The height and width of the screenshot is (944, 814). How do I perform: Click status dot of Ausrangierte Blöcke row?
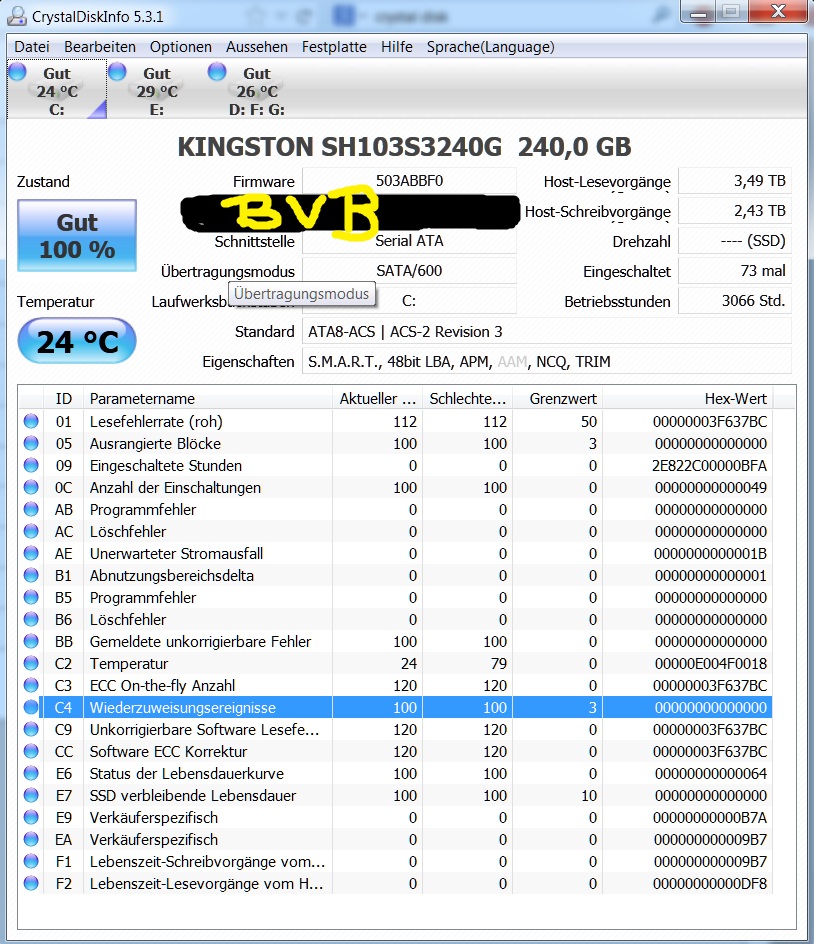click(x=31, y=444)
